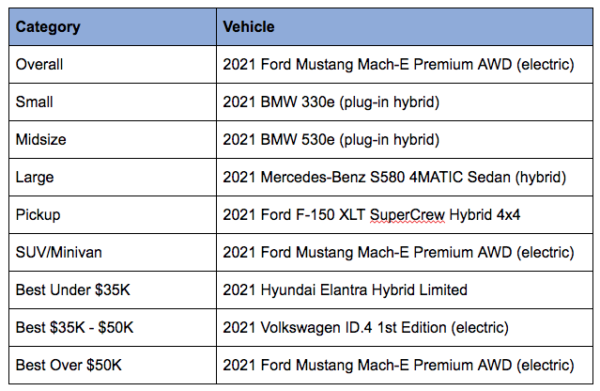
Task: Click the Hyundai Elantra Hybrid Limited cell
Action: click(x=404, y=290)
